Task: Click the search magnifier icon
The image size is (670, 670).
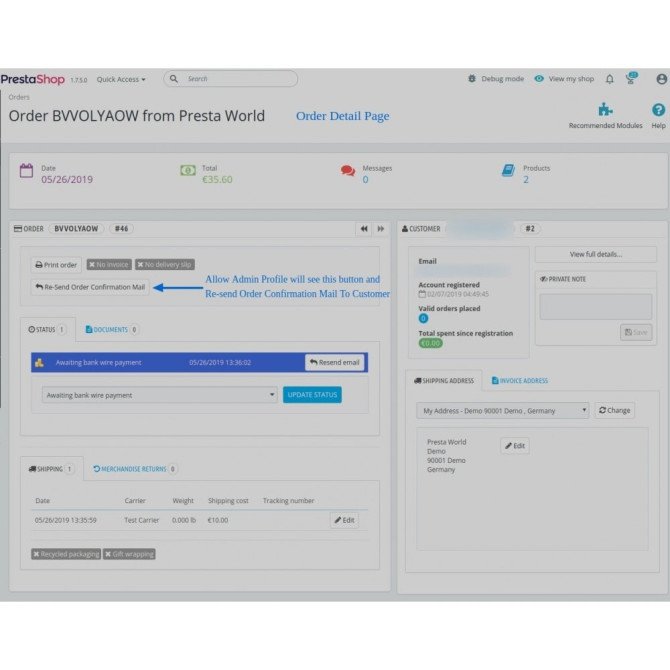Action: point(173,79)
